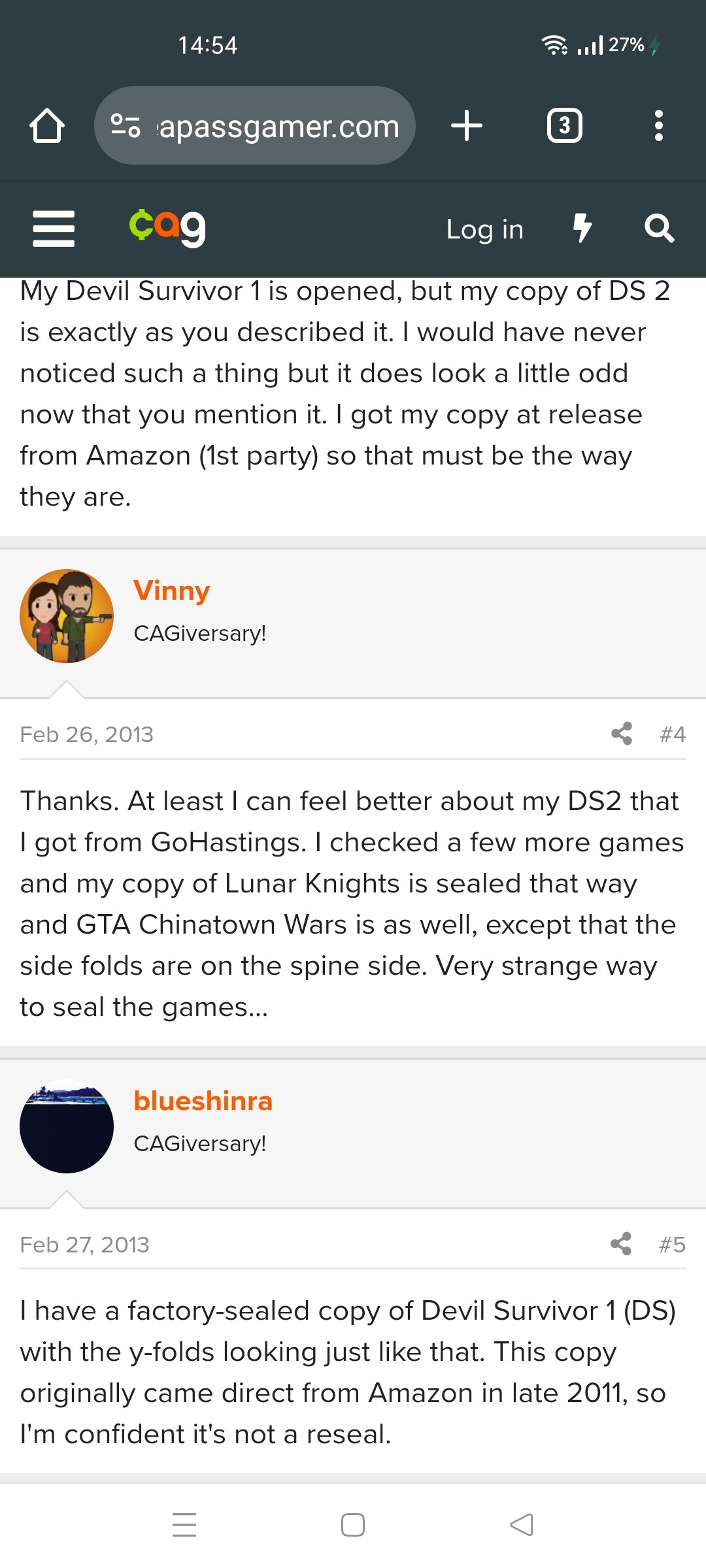Open a new browser tab
706x1568 pixels.
click(x=467, y=125)
